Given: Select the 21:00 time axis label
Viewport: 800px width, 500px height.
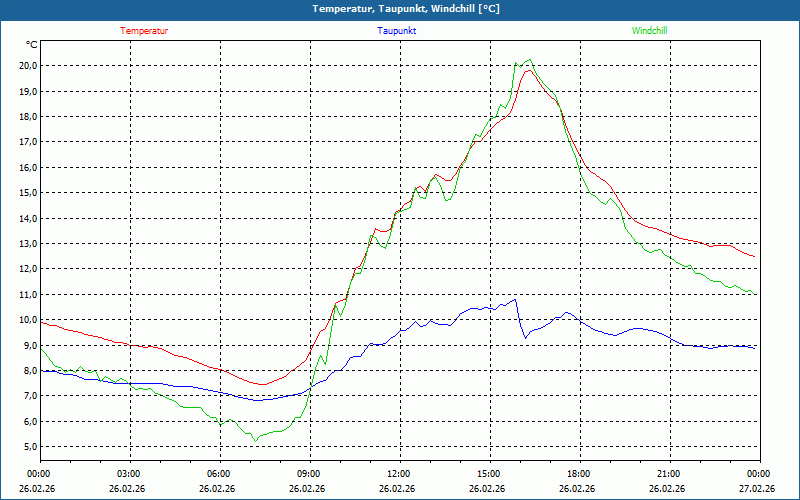Looking at the screenshot, I should [669, 474].
